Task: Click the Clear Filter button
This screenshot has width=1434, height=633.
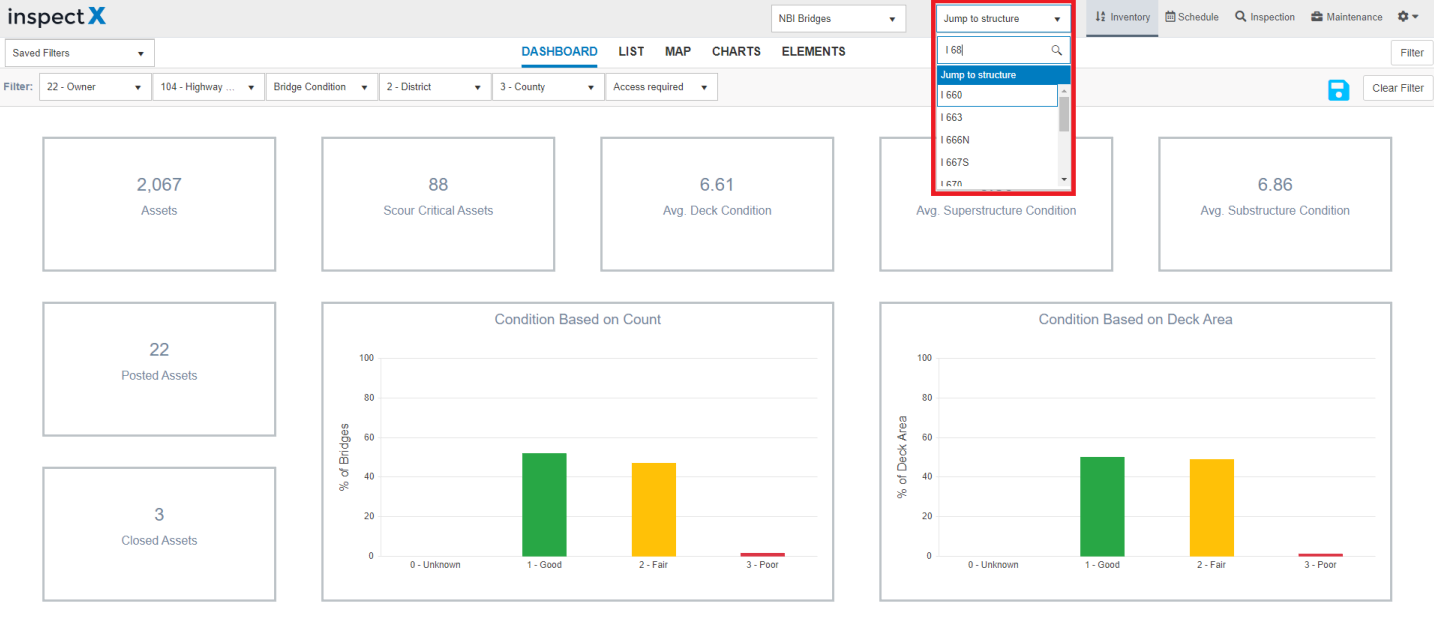Action: (1398, 88)
